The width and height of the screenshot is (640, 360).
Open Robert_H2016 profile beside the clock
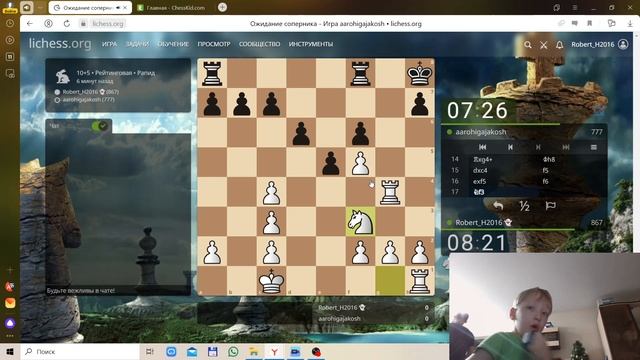[x=479, y=222]
